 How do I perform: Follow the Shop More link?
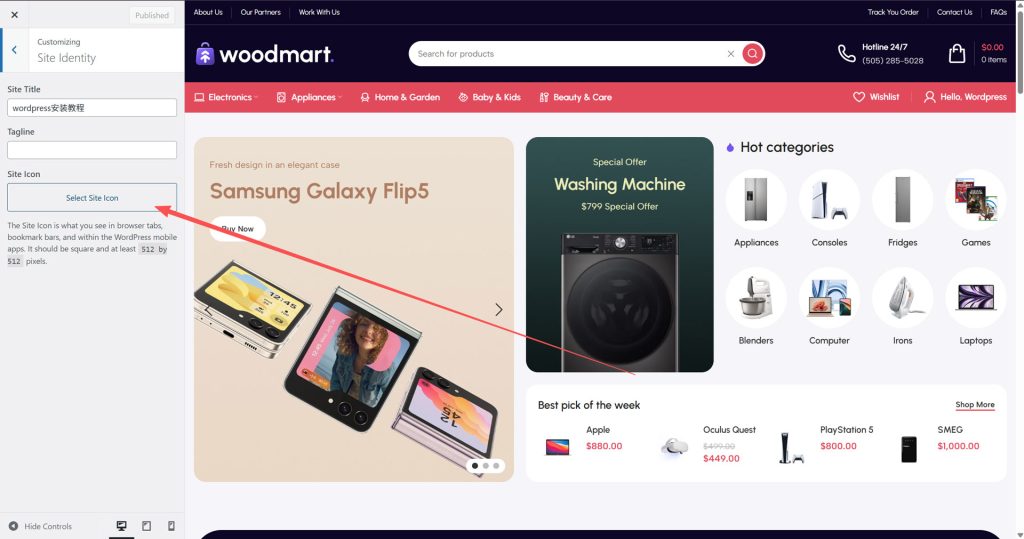click(974, 404)
